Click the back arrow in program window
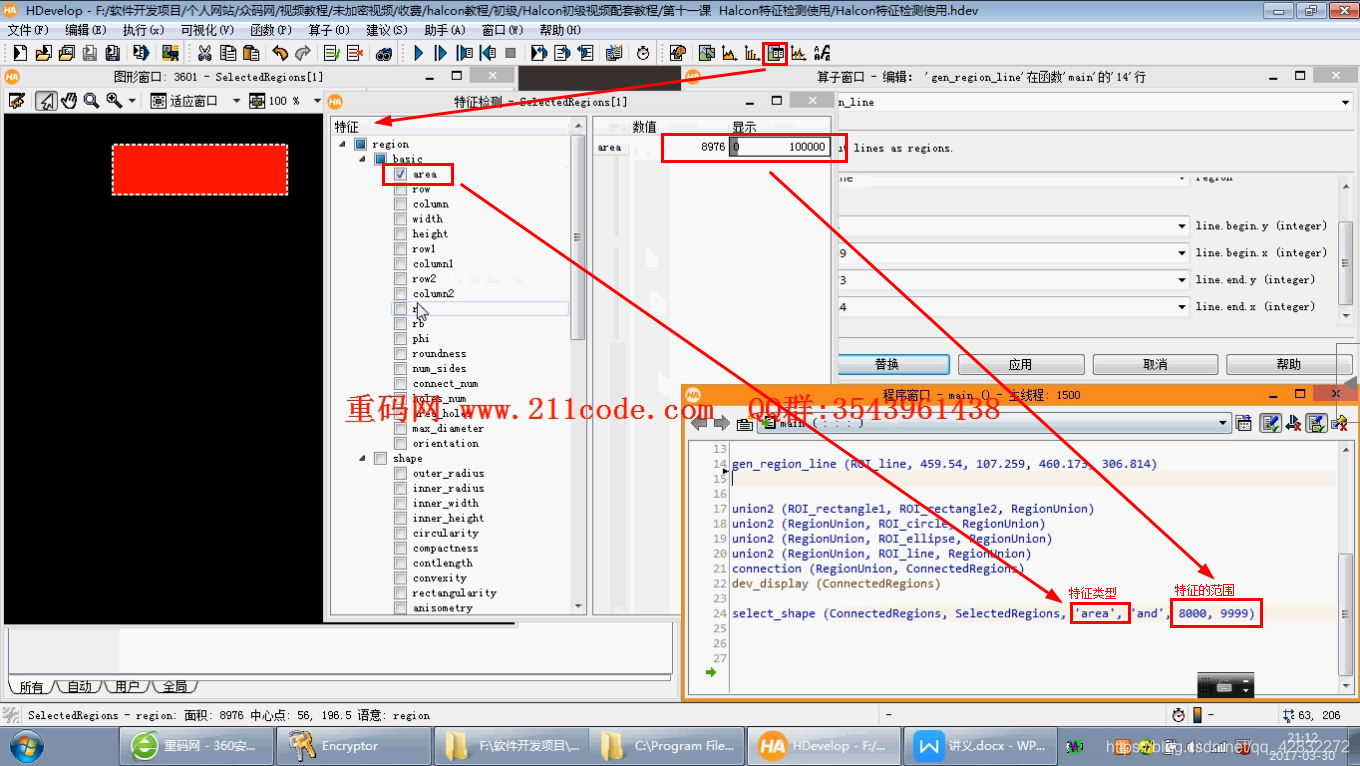This screenshot has height=766, width=1360. (699, 423)
